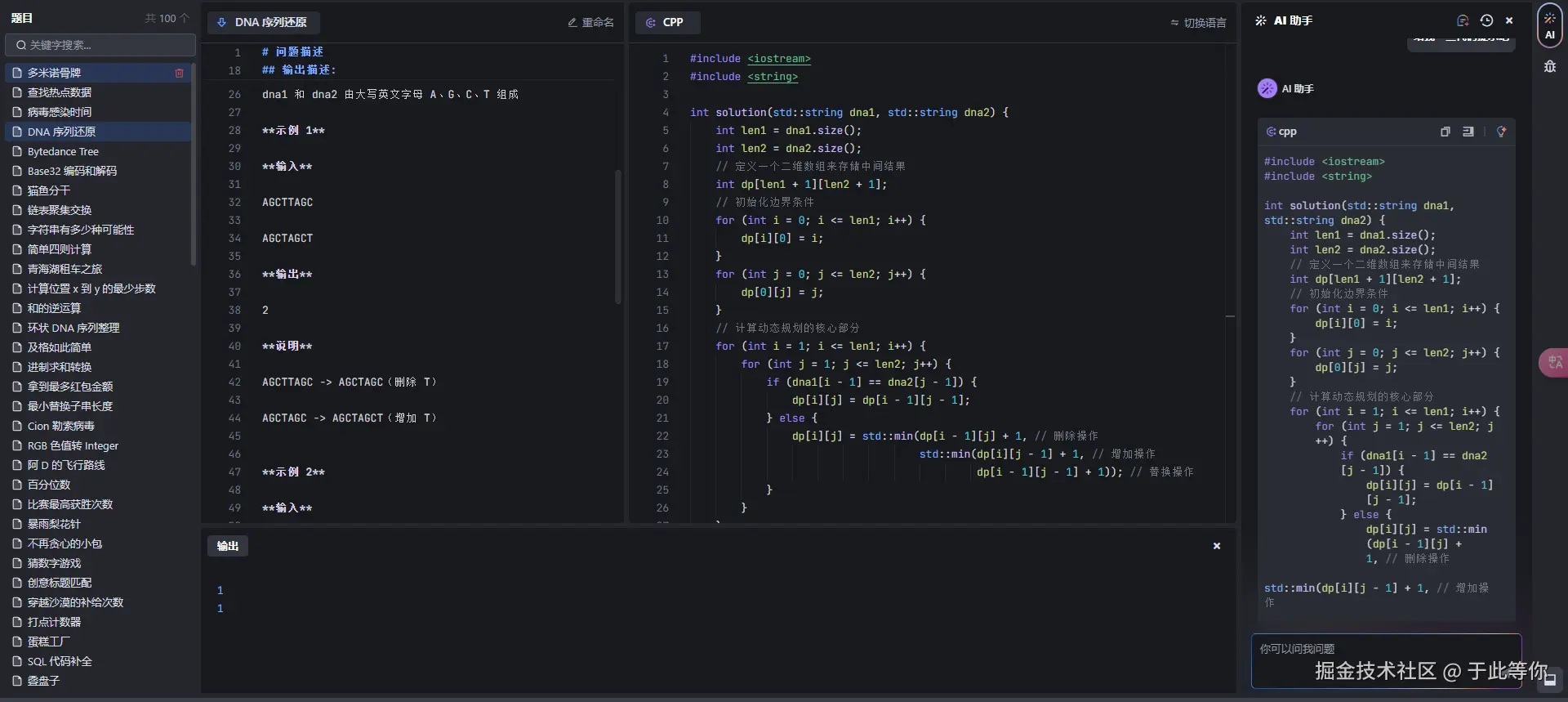The height and width of the screenshot is (702, 1568).
Task: Open problem 最小替换子串长度
Action: [98, 406]
